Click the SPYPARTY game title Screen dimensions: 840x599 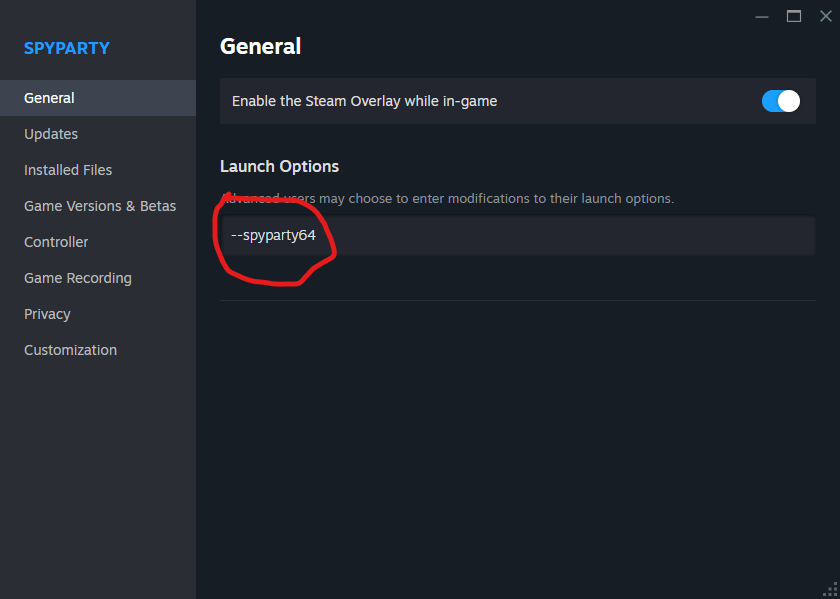click(x=67, y=48)
